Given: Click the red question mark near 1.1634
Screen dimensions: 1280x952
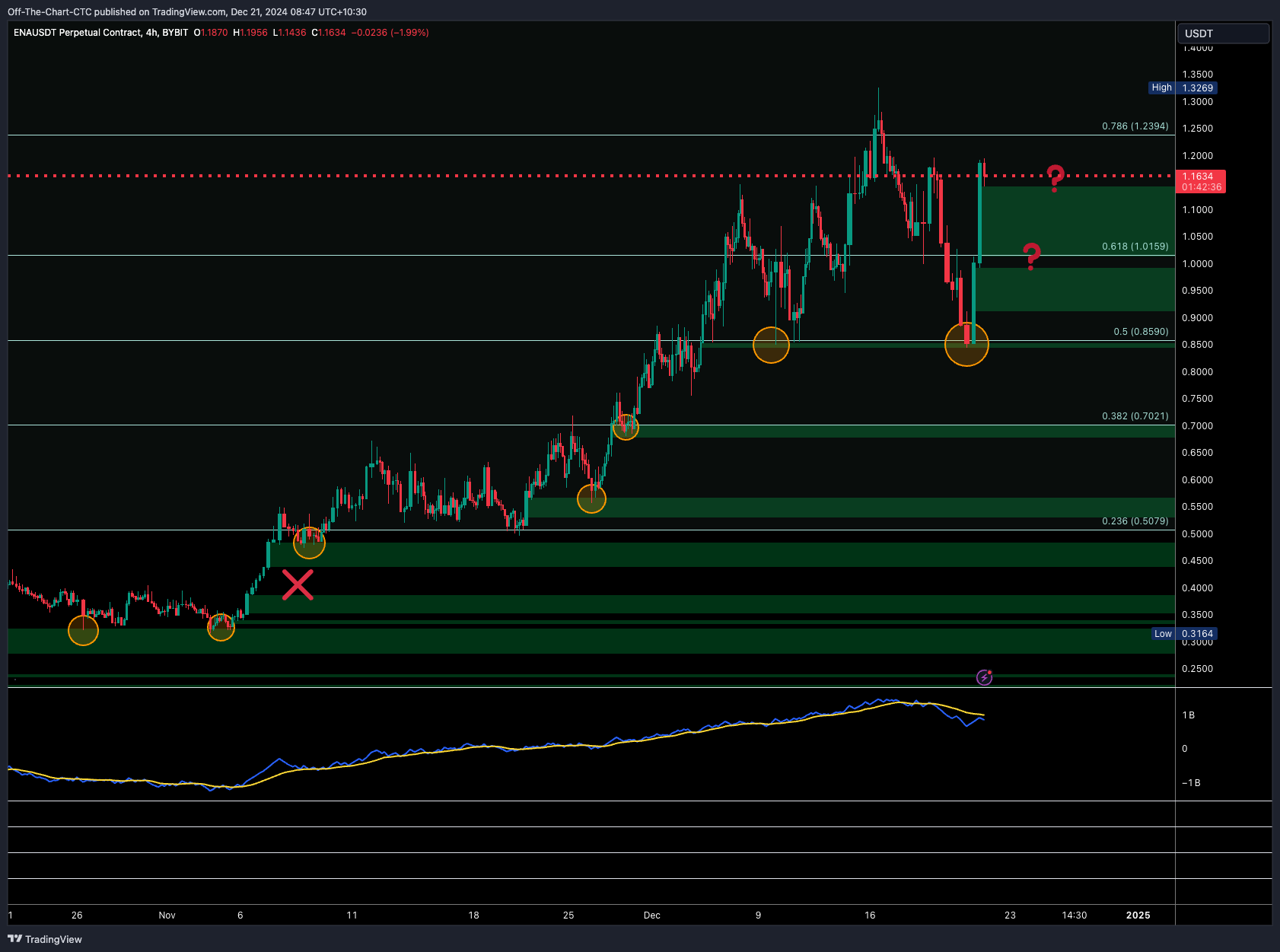Looking at the screenshot, I should click(1055, 178).
